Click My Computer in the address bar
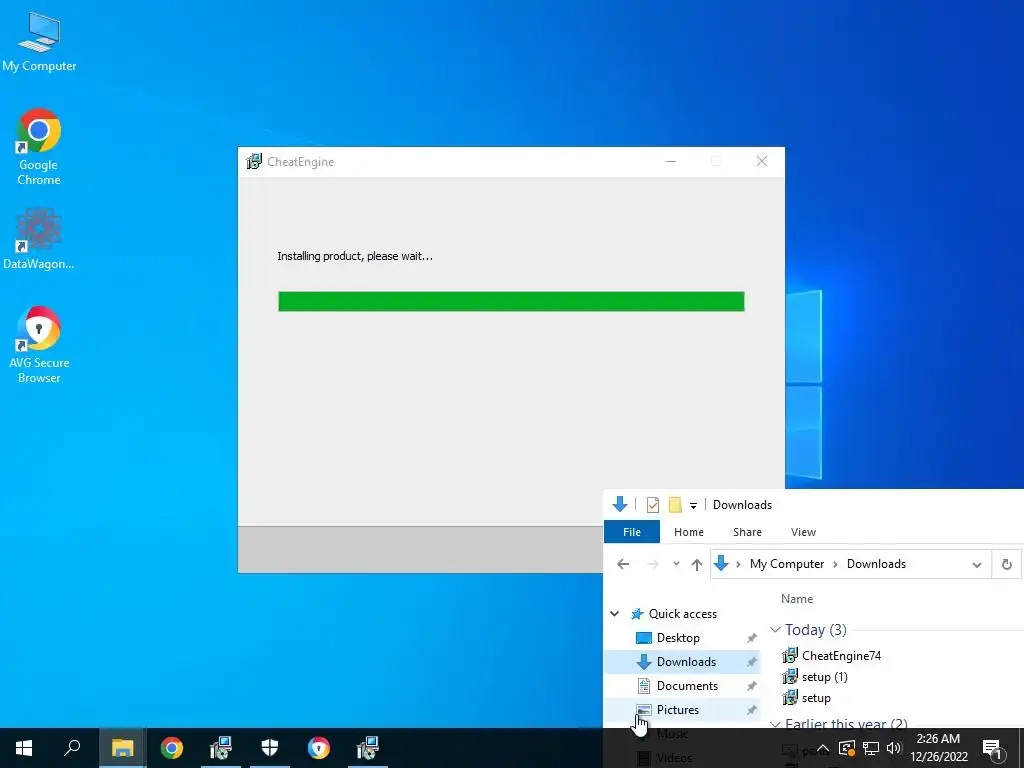Image resolution: width=1024 pixels, height=768 pixels. coord(786,564)
